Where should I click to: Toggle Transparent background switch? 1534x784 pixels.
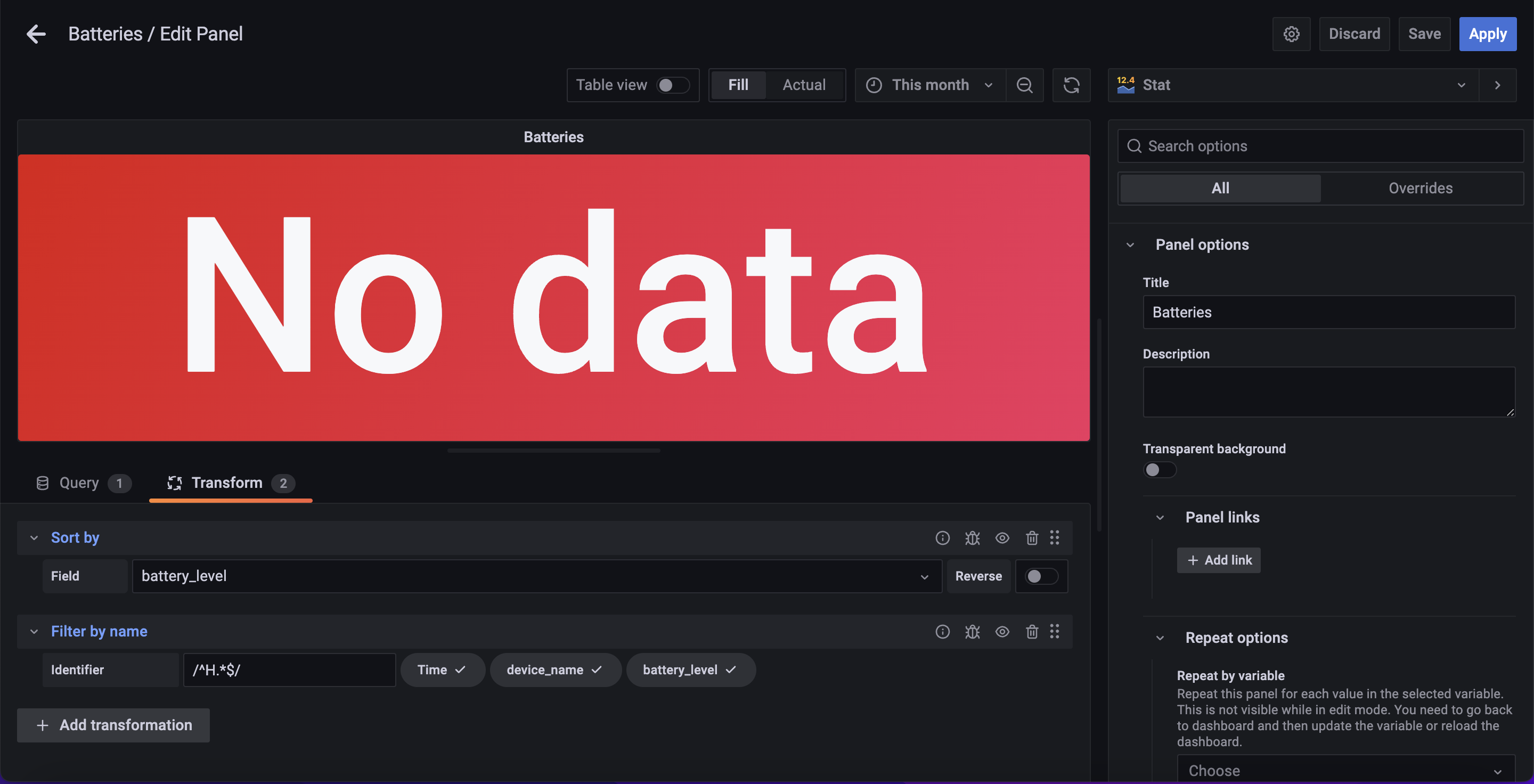point(1159,470)
